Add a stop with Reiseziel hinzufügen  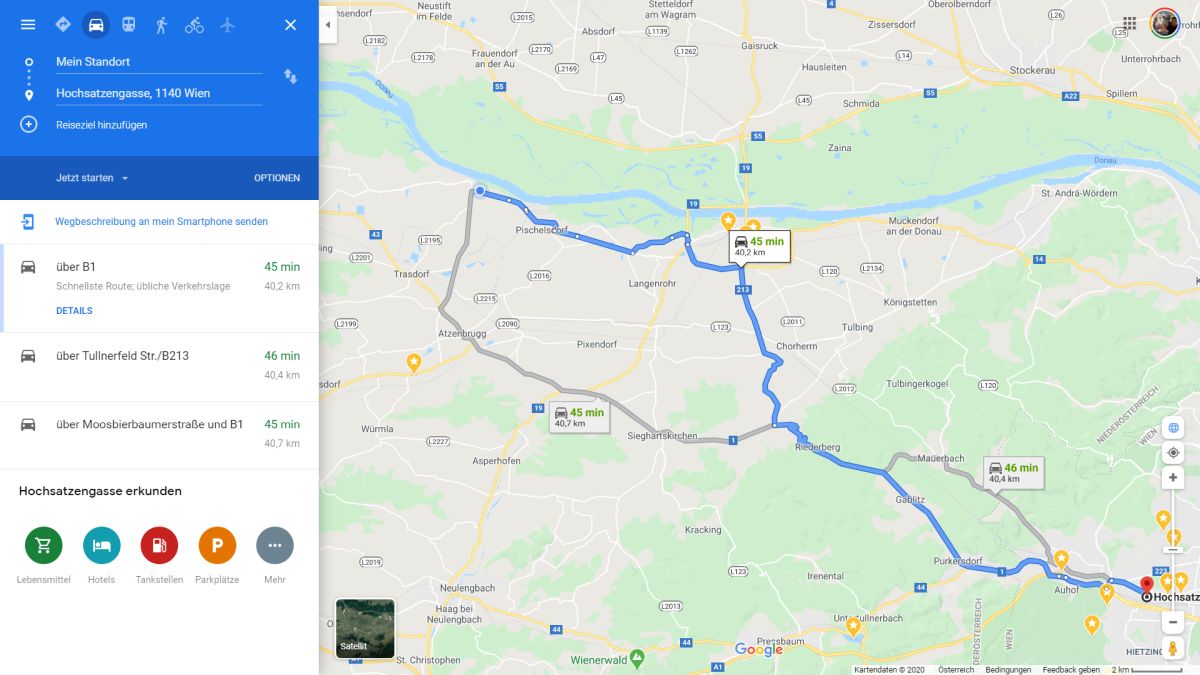click(x=101, y=125)
